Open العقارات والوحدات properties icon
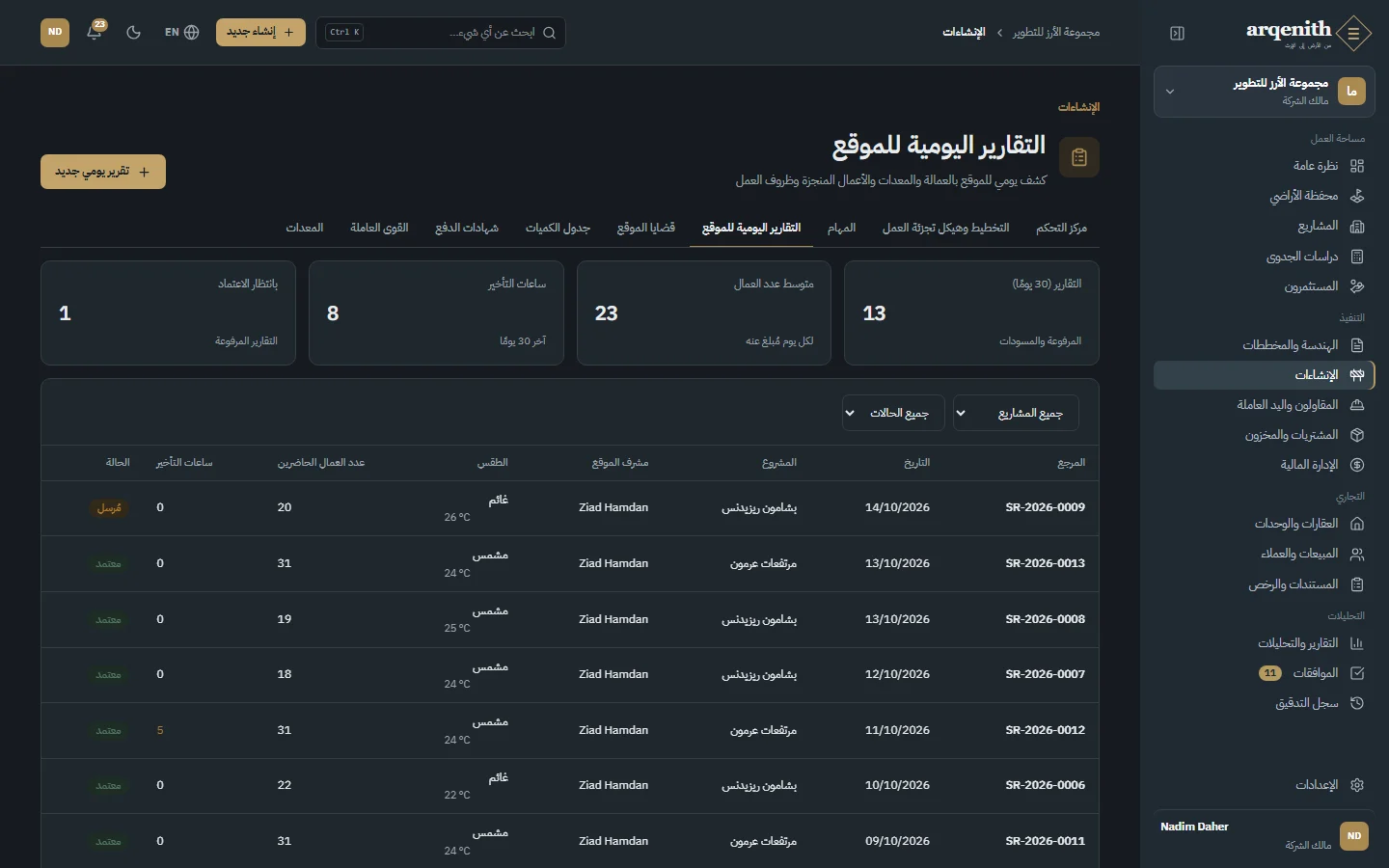This screenshot has height=868, width=1389. [x=1357, y=524]
